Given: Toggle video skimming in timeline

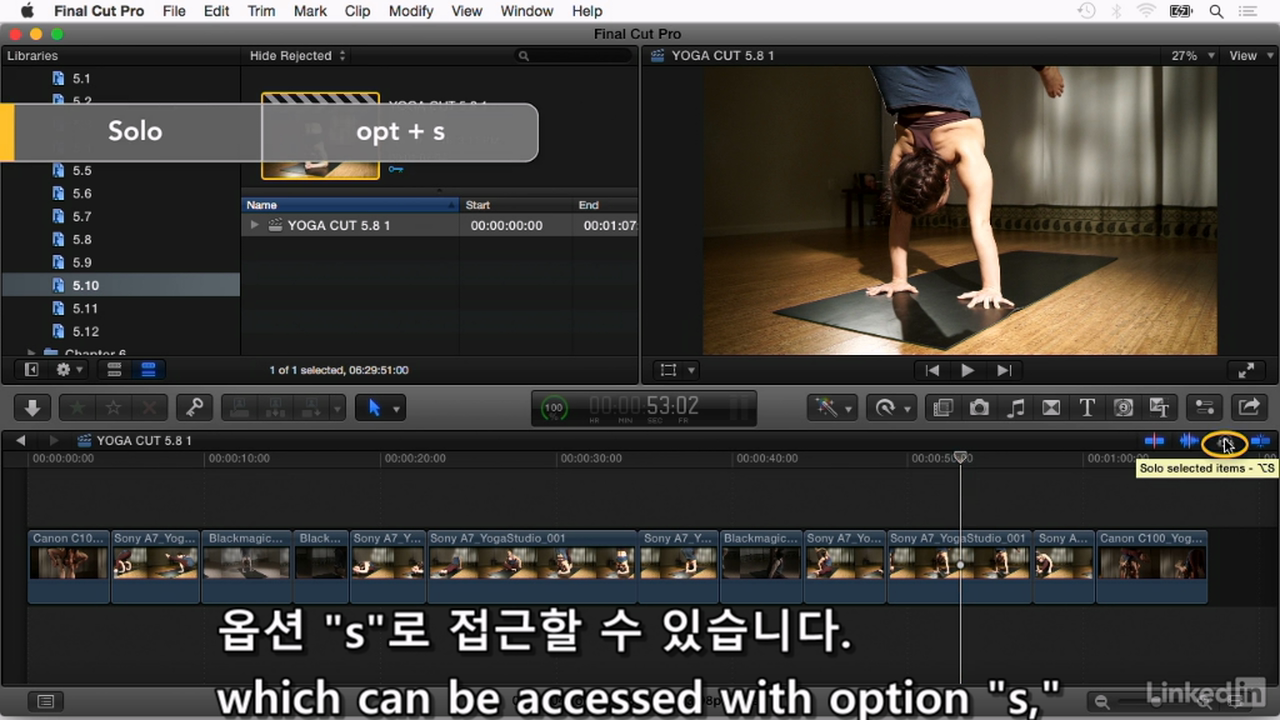Looking at the screenshot, I should (1155, 440).
